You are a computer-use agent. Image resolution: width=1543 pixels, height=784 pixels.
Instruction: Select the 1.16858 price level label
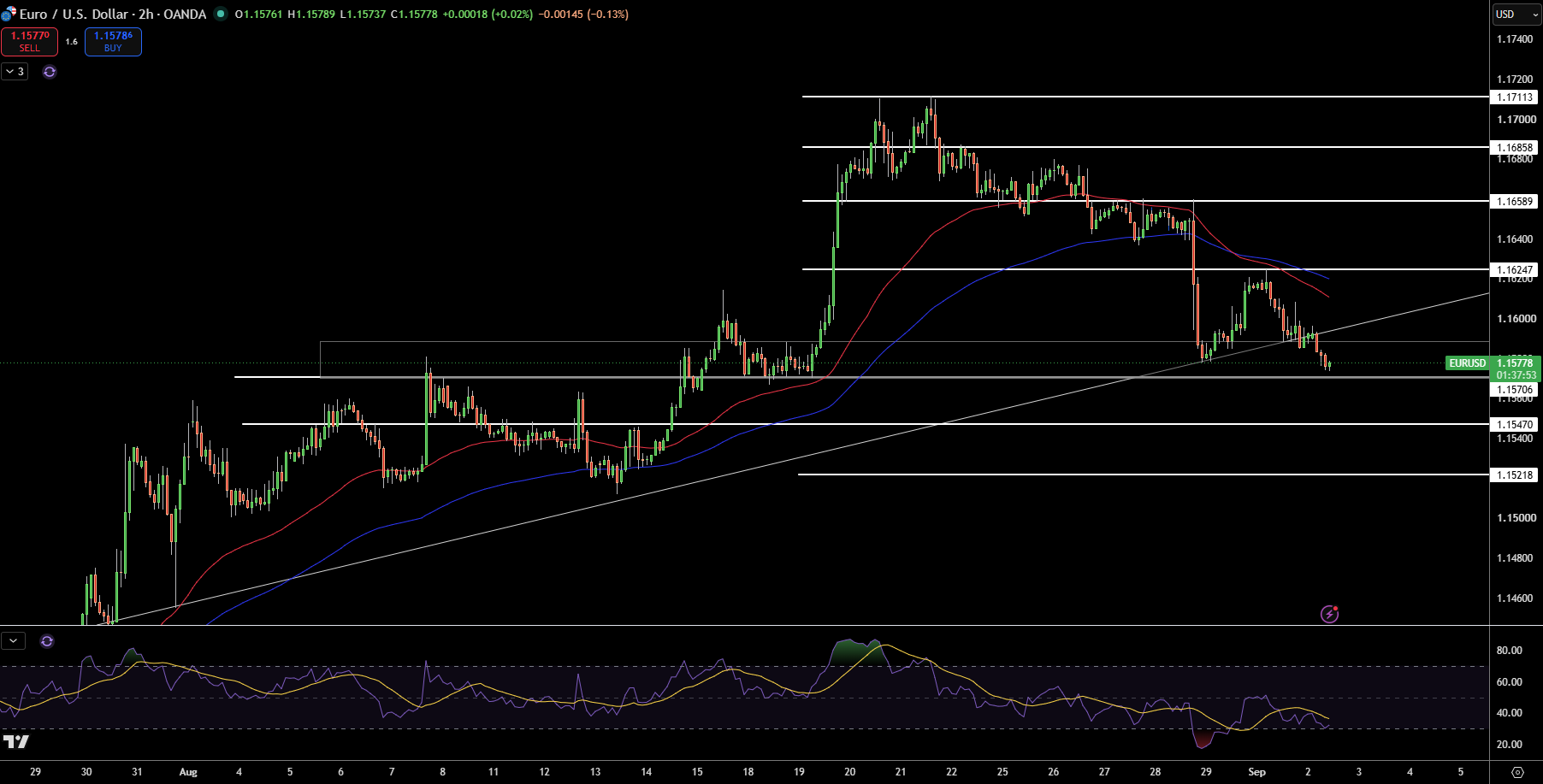1514,148
